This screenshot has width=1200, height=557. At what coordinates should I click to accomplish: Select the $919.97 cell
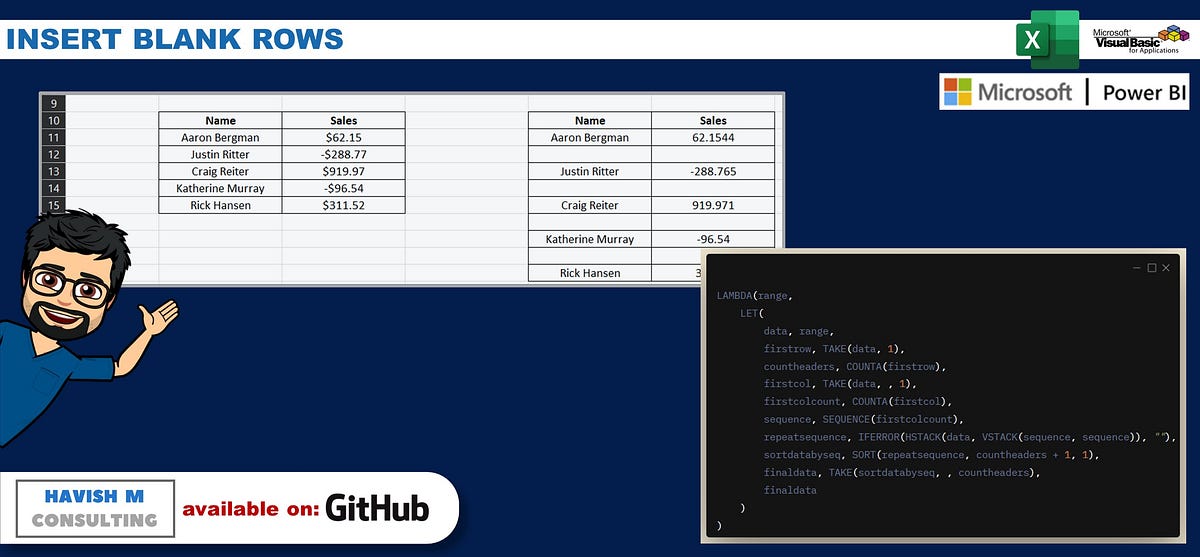(x=343, y=171)
